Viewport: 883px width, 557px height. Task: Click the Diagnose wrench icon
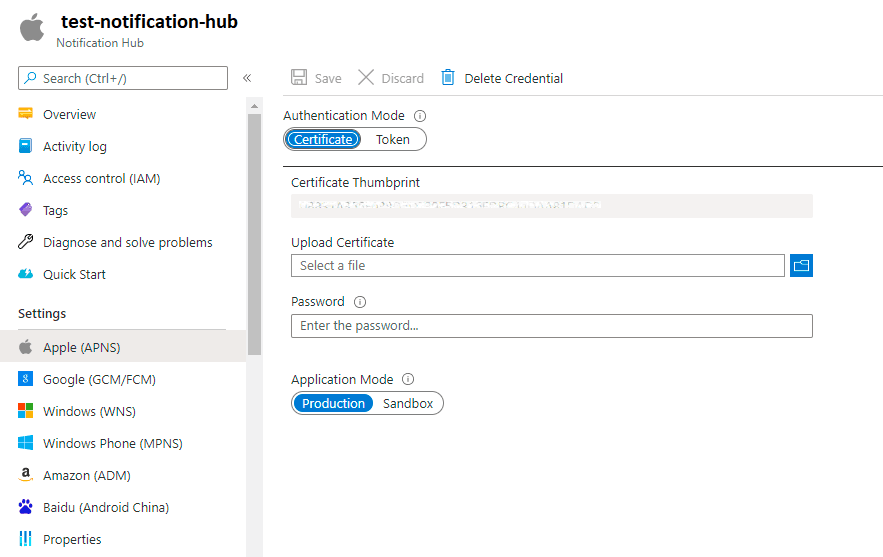point(25,242)
